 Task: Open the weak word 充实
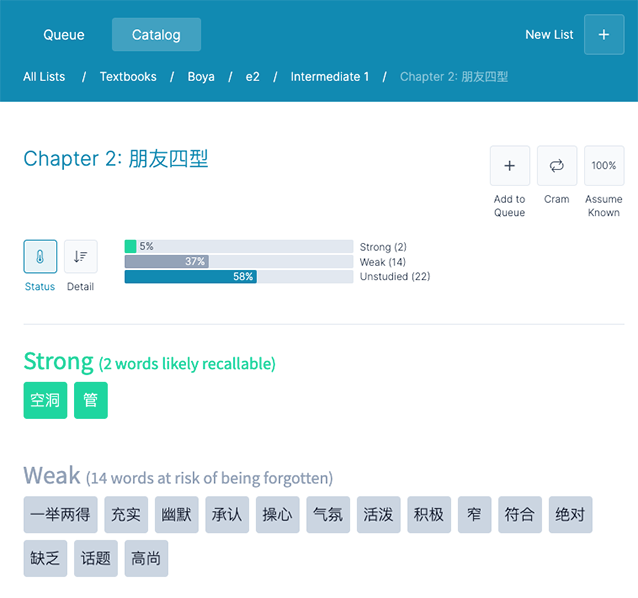point(126,515)
